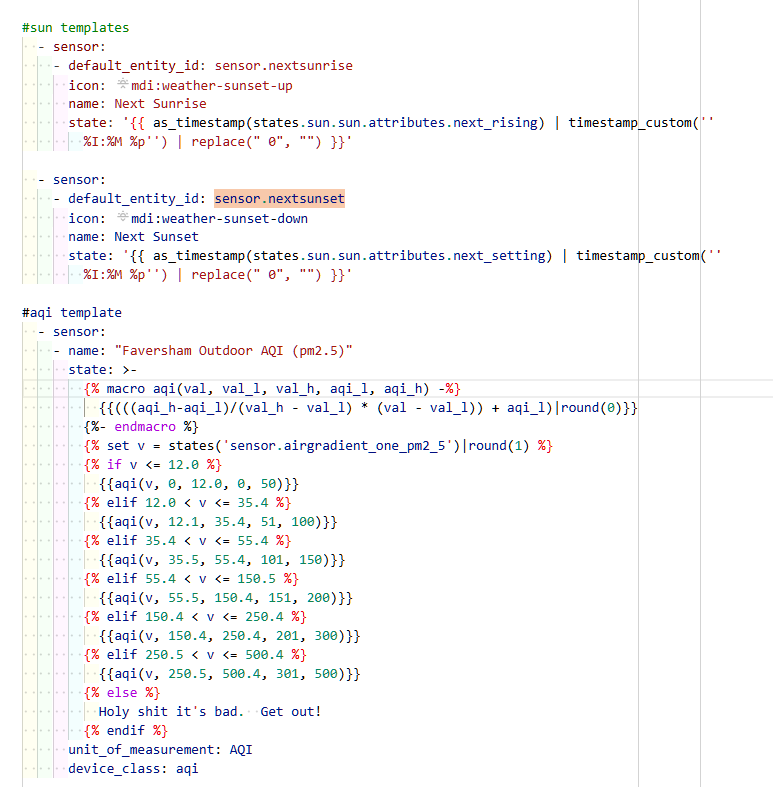Click the 'Get out!' fallback message text
Screen dimensions: 773x787
[291, 712]
